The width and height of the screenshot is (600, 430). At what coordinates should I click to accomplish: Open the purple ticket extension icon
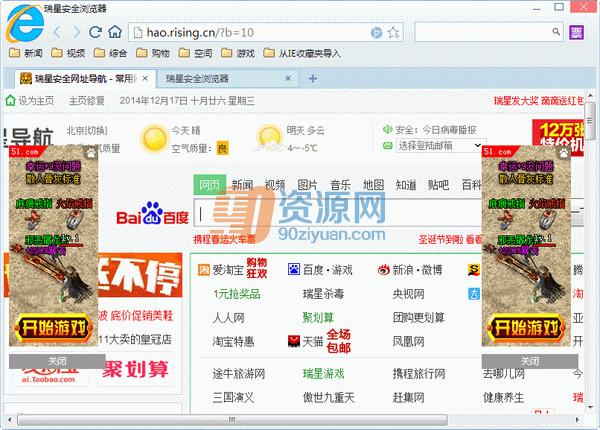point(576,33)
